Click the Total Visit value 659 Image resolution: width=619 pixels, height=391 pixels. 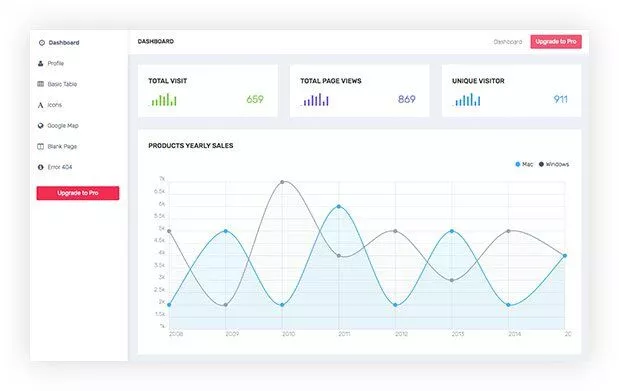pyautogui.click(x=255, y=99)
